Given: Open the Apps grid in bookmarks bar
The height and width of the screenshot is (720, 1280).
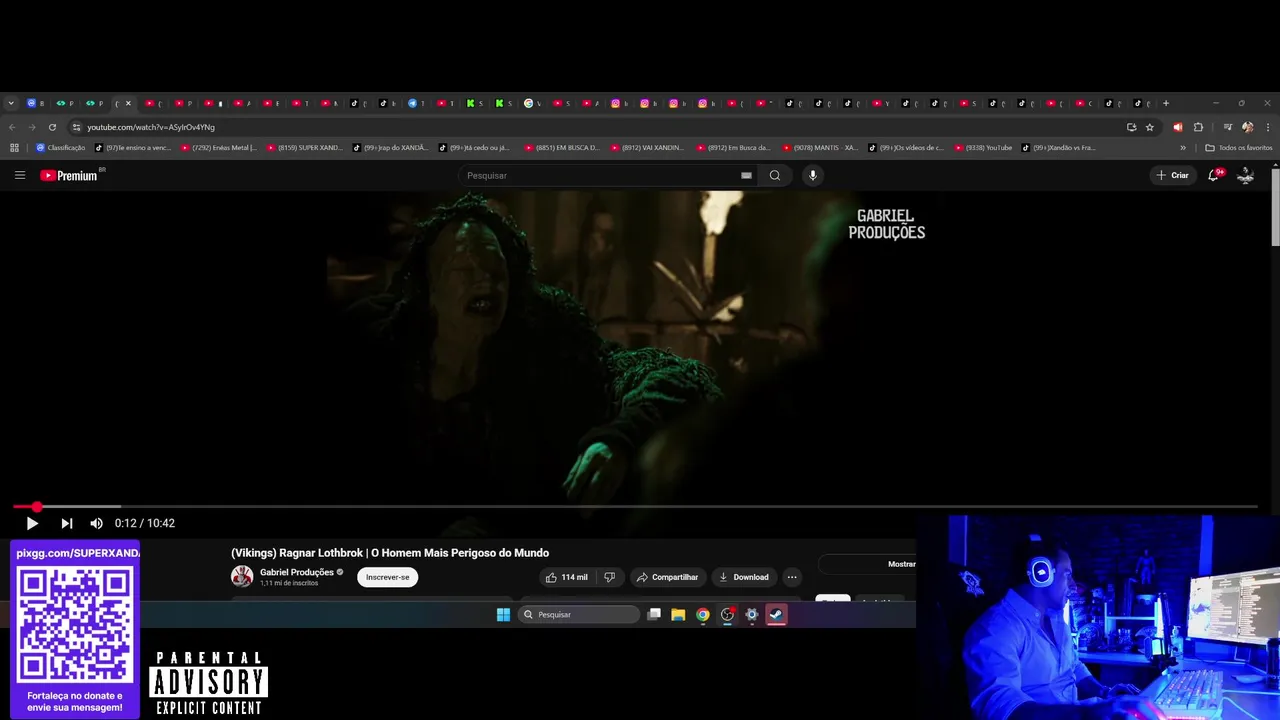Looking at the screenshot, I should coord(14,148).
